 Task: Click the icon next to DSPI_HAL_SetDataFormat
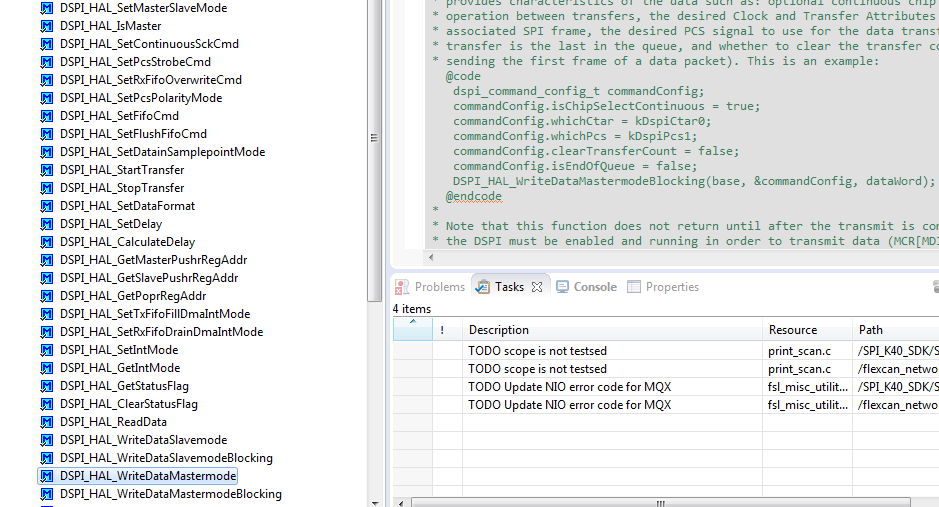(46, 206)
